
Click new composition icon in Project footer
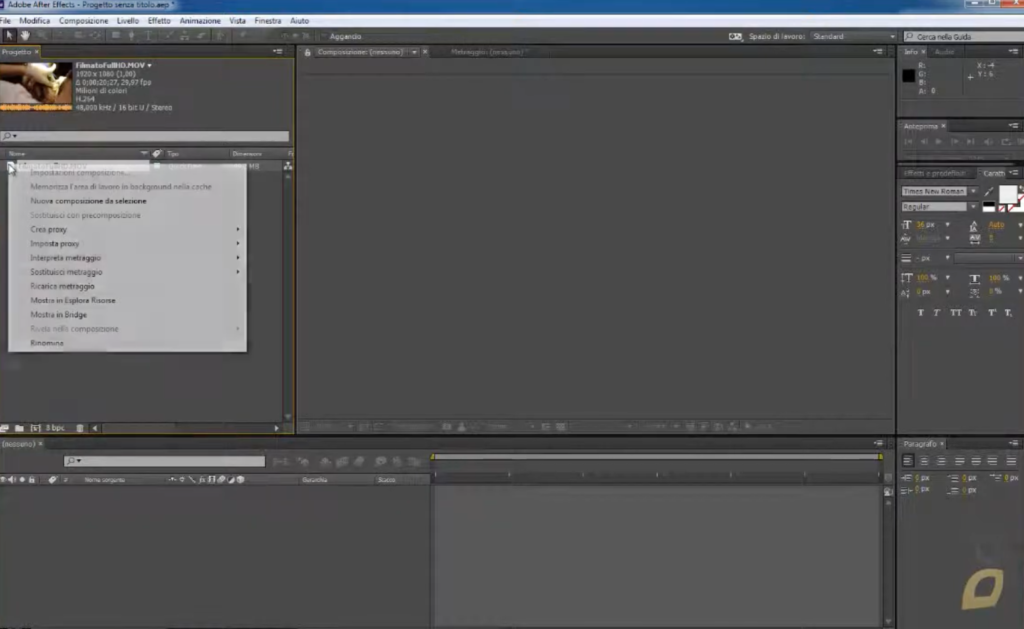click(35, 428)
